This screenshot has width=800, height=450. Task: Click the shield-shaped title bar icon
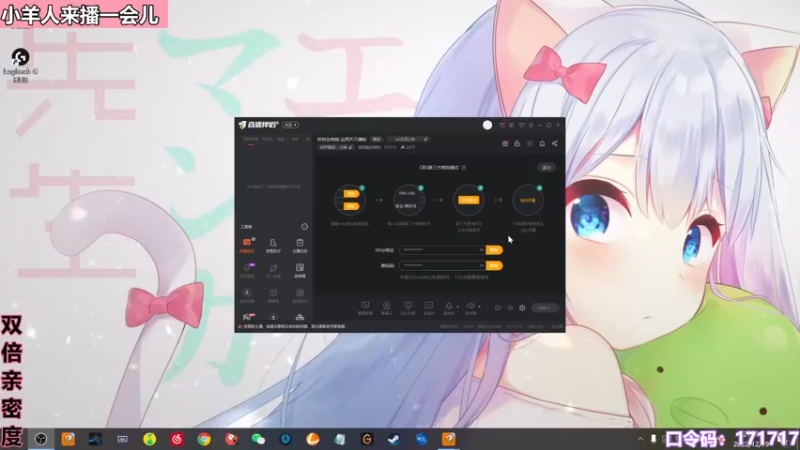pos(521,125)
